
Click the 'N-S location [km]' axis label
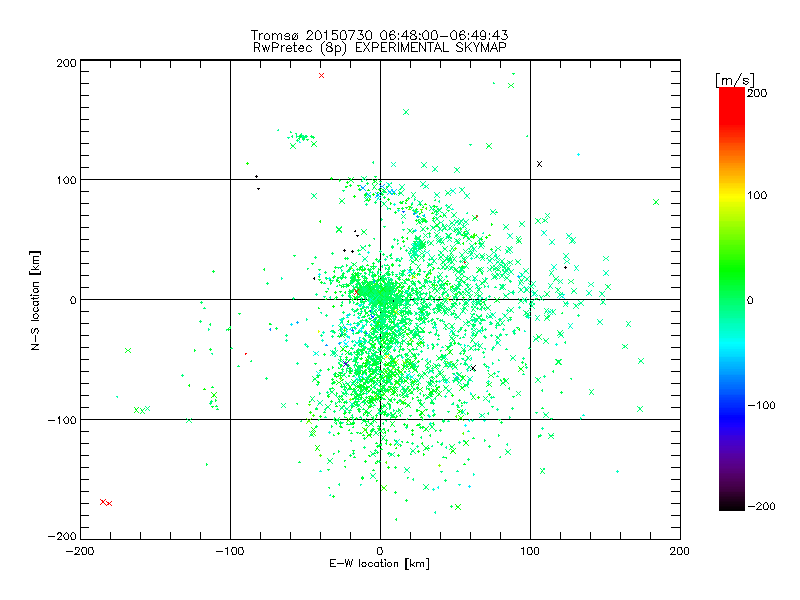tap(35, 300)
